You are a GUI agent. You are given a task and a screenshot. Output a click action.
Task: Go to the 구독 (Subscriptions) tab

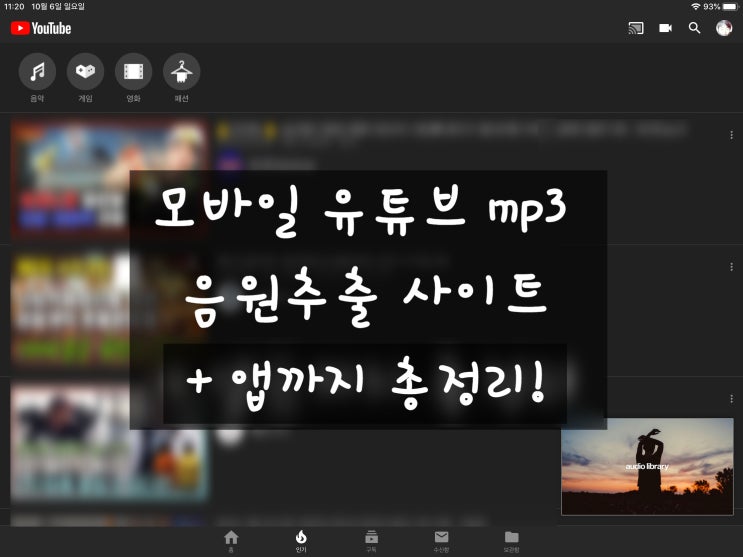pos(371,540)
